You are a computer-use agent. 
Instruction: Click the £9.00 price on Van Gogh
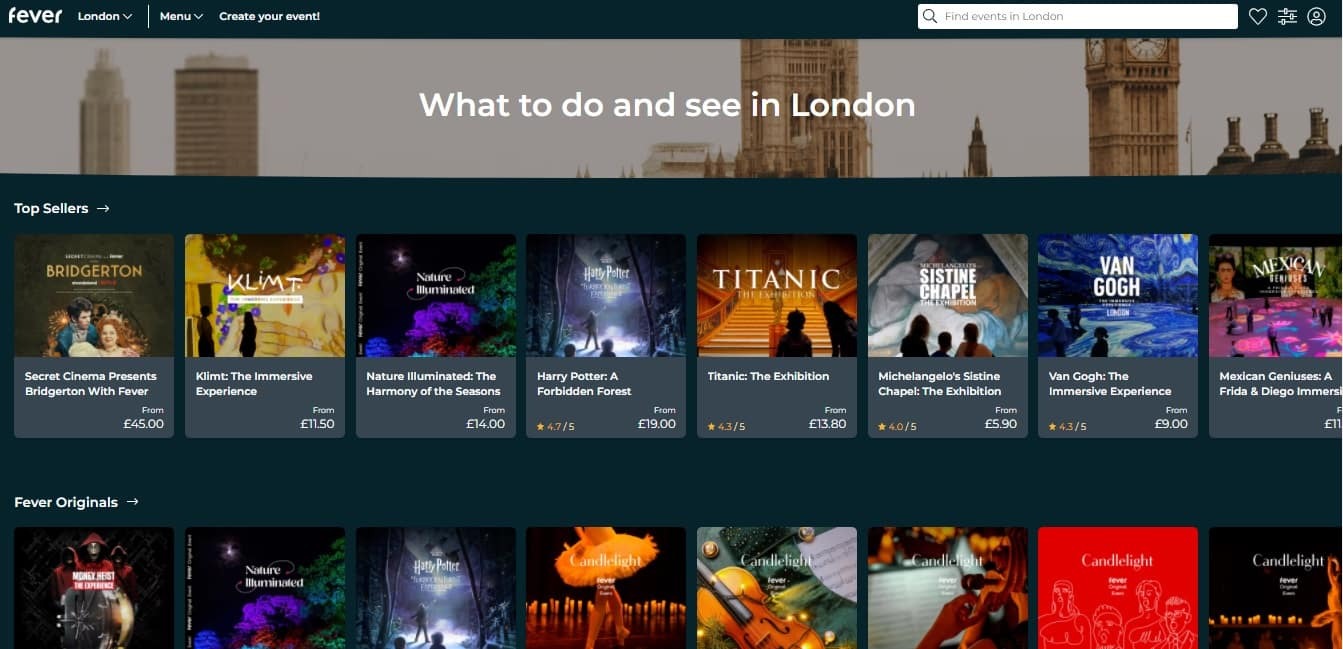[1171, 424]
